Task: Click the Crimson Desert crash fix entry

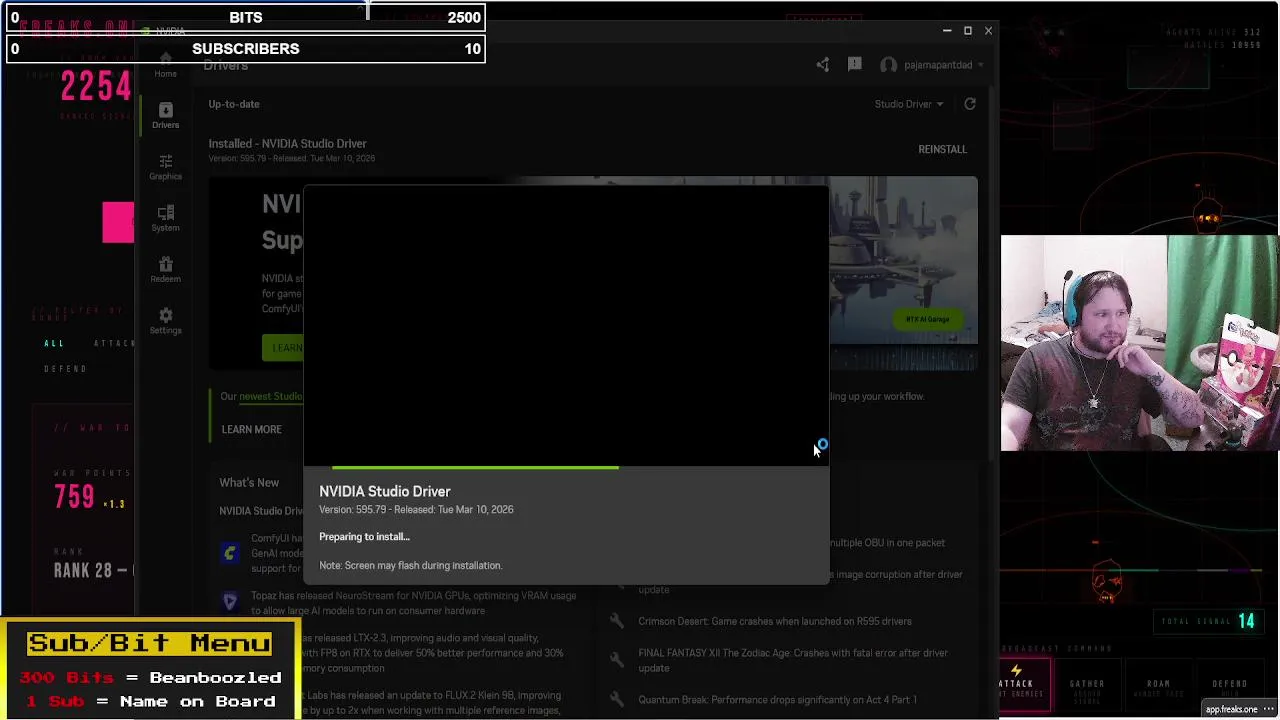Action: (x=775, y=621)
